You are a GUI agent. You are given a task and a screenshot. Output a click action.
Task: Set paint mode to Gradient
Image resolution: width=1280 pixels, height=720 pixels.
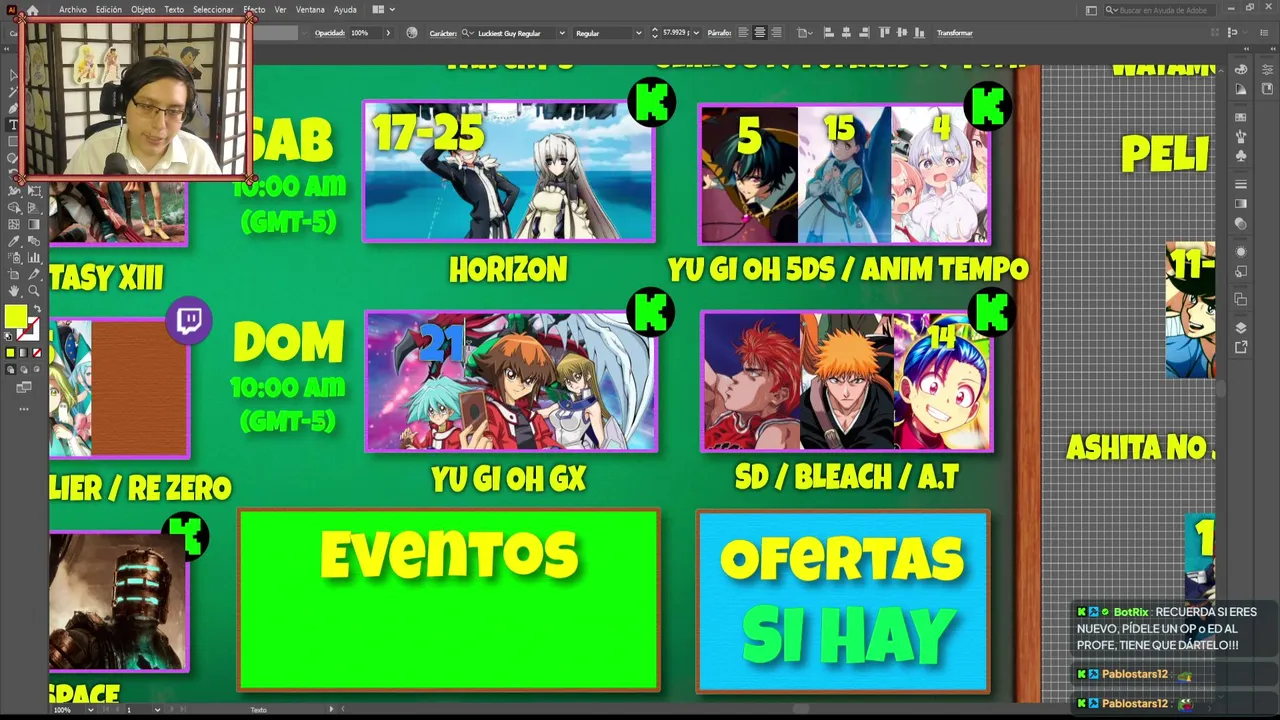(x=24, y=353)
